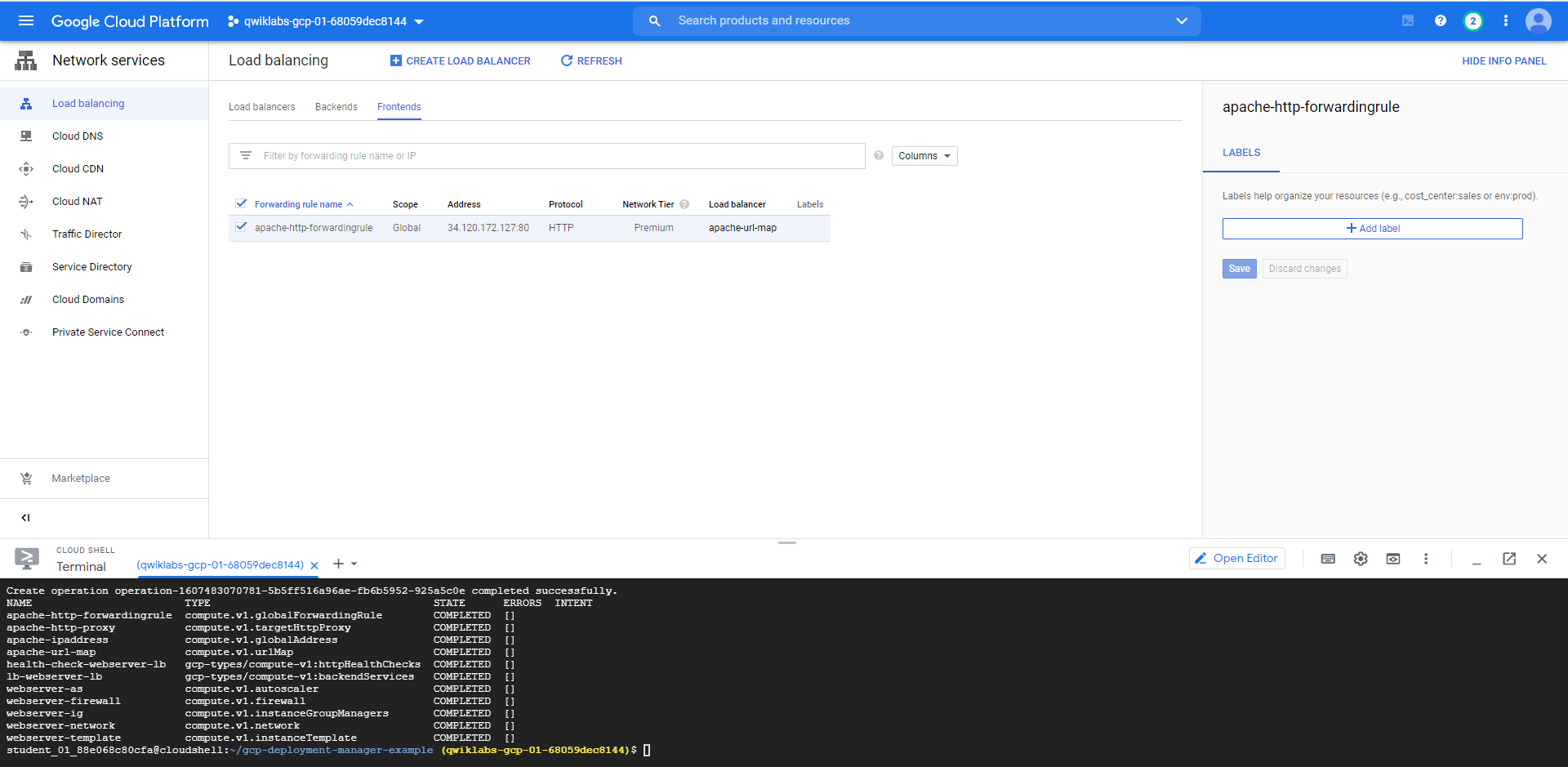The image size is (1568, 767).
Task: Expand the search bar dropdown arrow
Action: [1182, 21]
